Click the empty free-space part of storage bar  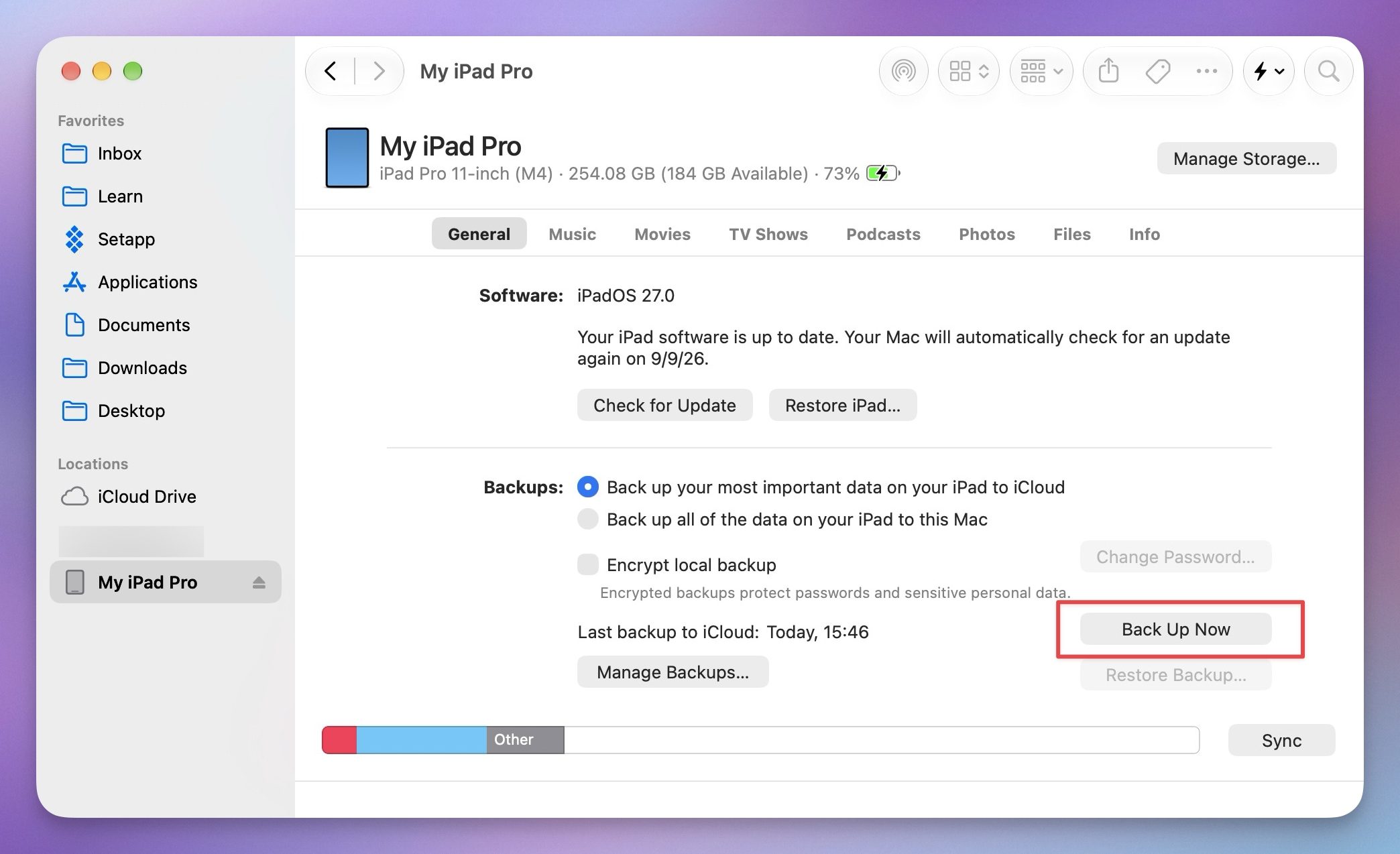[881, 739]
